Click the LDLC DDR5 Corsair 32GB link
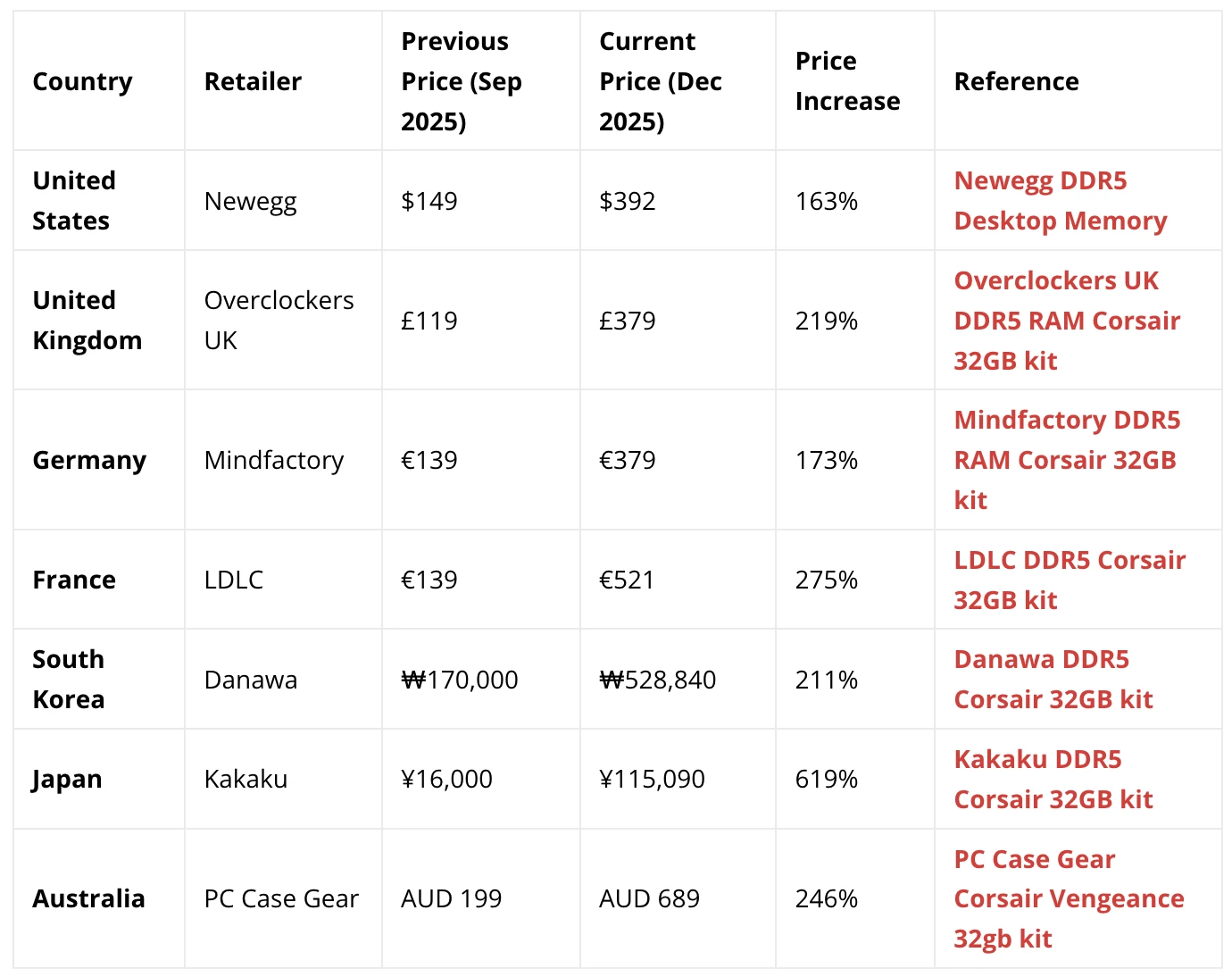1232x977 pixels. (x=1069, y=580)
